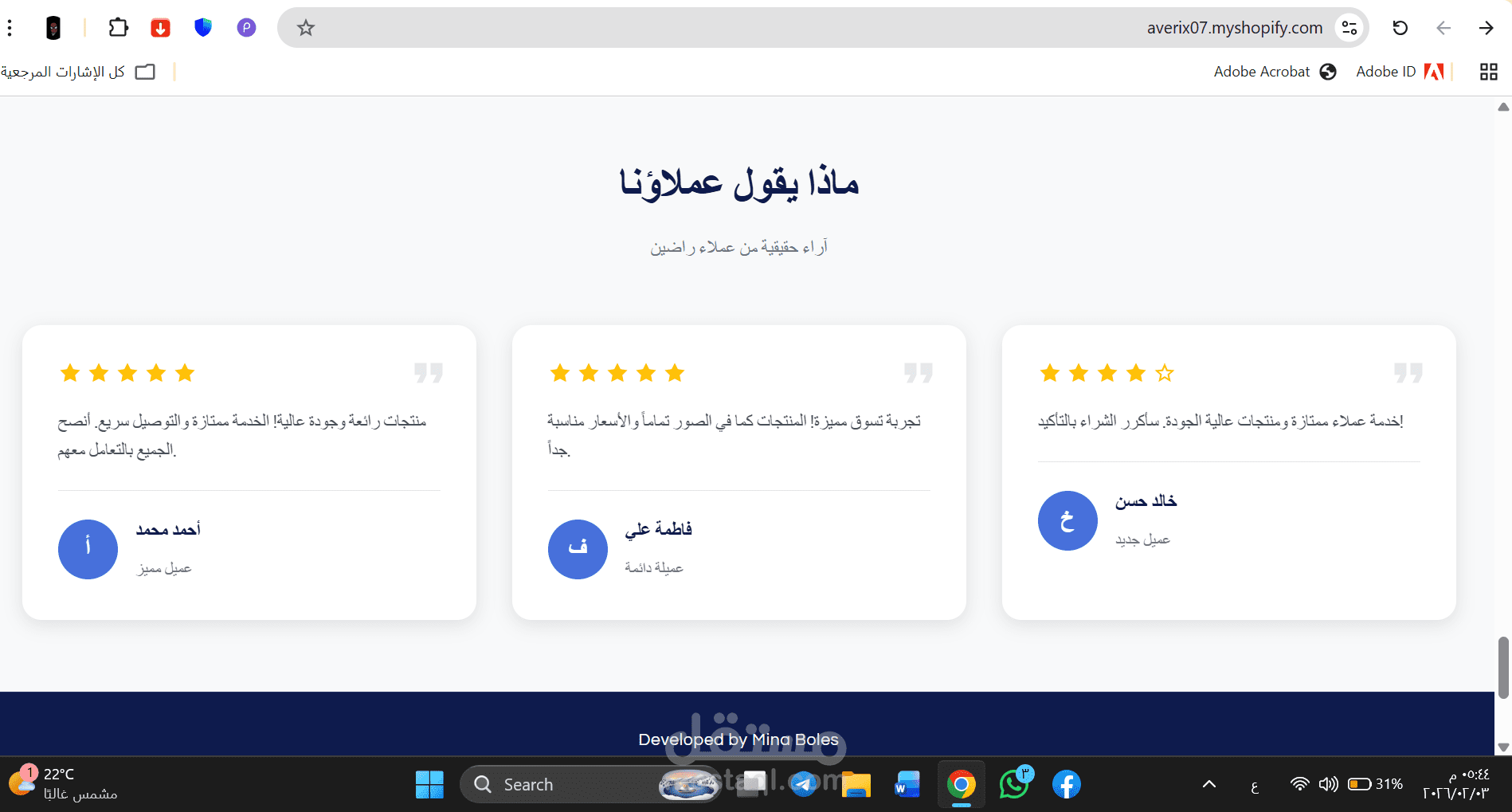Click the reviewer name خالد حسن
1512x812 pixels.
1146,501
